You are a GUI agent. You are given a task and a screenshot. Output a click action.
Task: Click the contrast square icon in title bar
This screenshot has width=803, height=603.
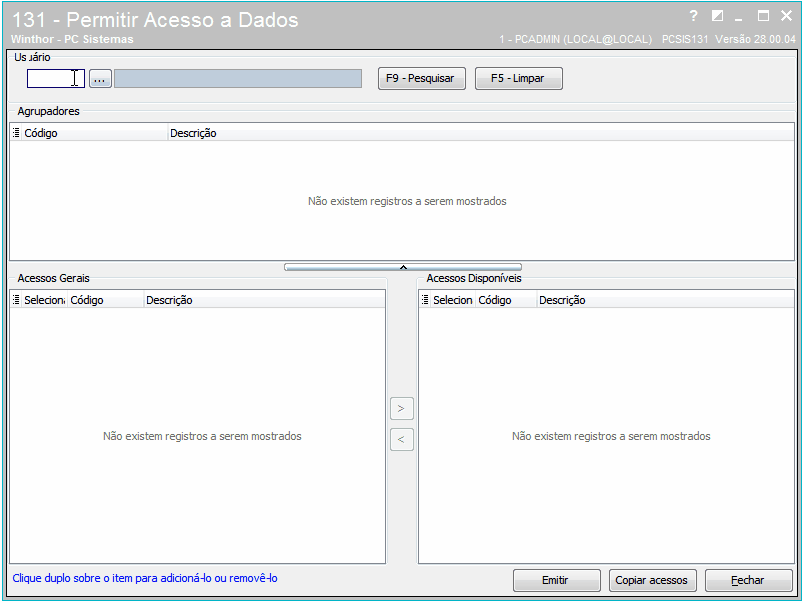(717, 16)
